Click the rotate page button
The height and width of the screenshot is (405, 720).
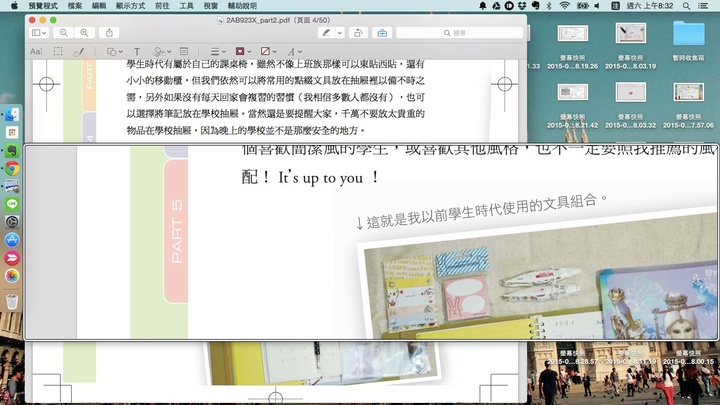(x=358, y=33)
